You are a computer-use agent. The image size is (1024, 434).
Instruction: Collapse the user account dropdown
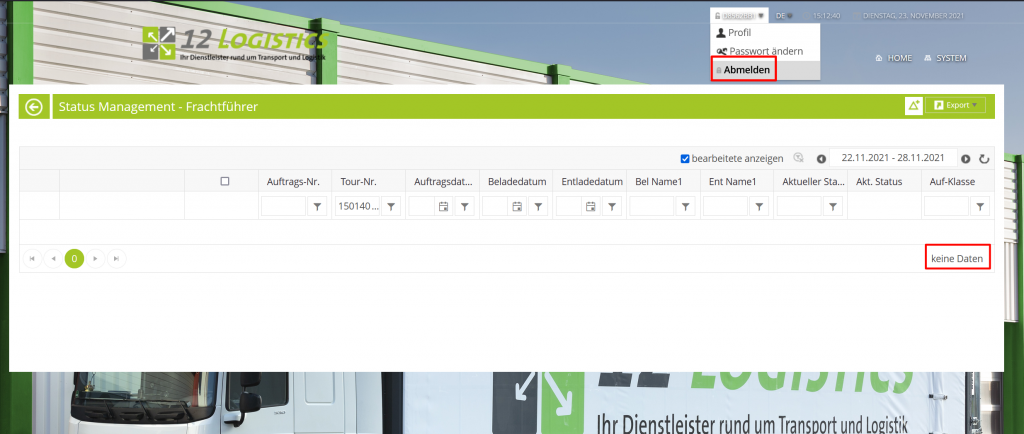point(739,16)
